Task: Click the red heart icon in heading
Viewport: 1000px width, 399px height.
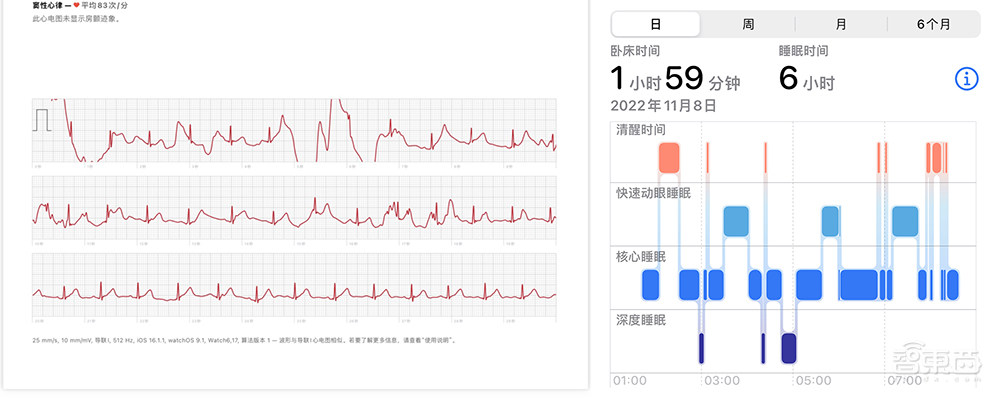Action: [x=77, y=5]
